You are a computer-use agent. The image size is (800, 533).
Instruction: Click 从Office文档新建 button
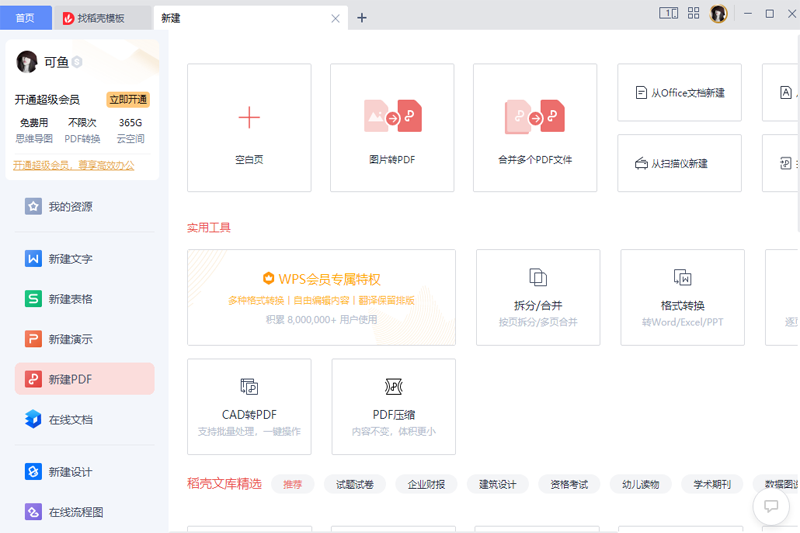point(679,93)
